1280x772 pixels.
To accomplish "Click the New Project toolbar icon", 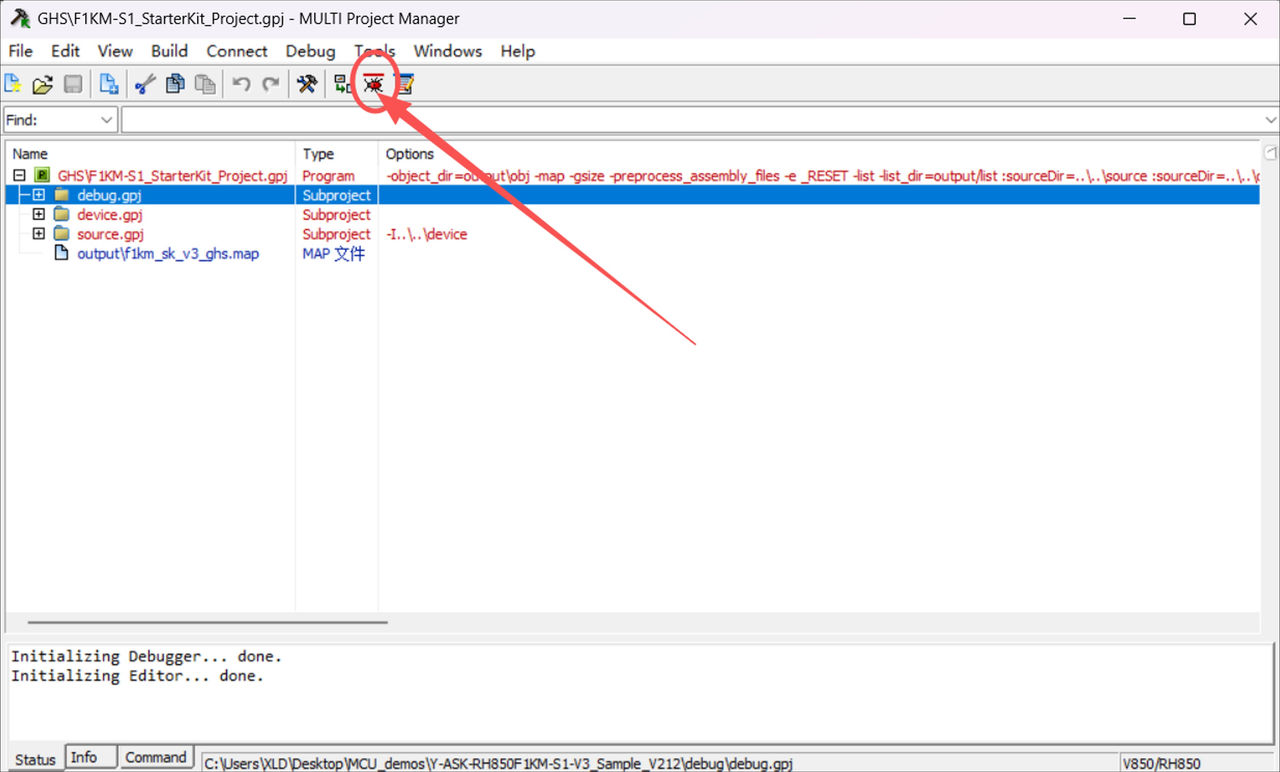I will click(13, 84).
